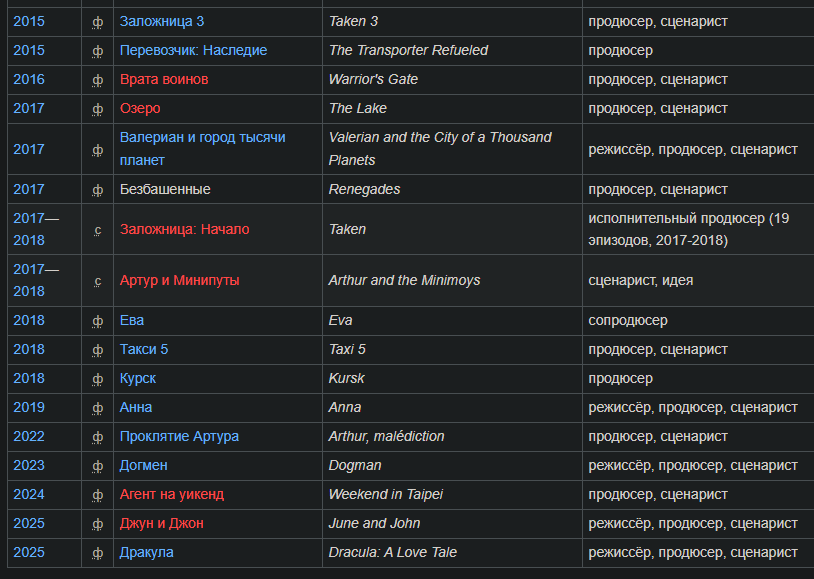Click year 2022 in Проклятие Артура row
Viewport: 814px width, 579px height.
pyautogui.click(x=29, y=437)
